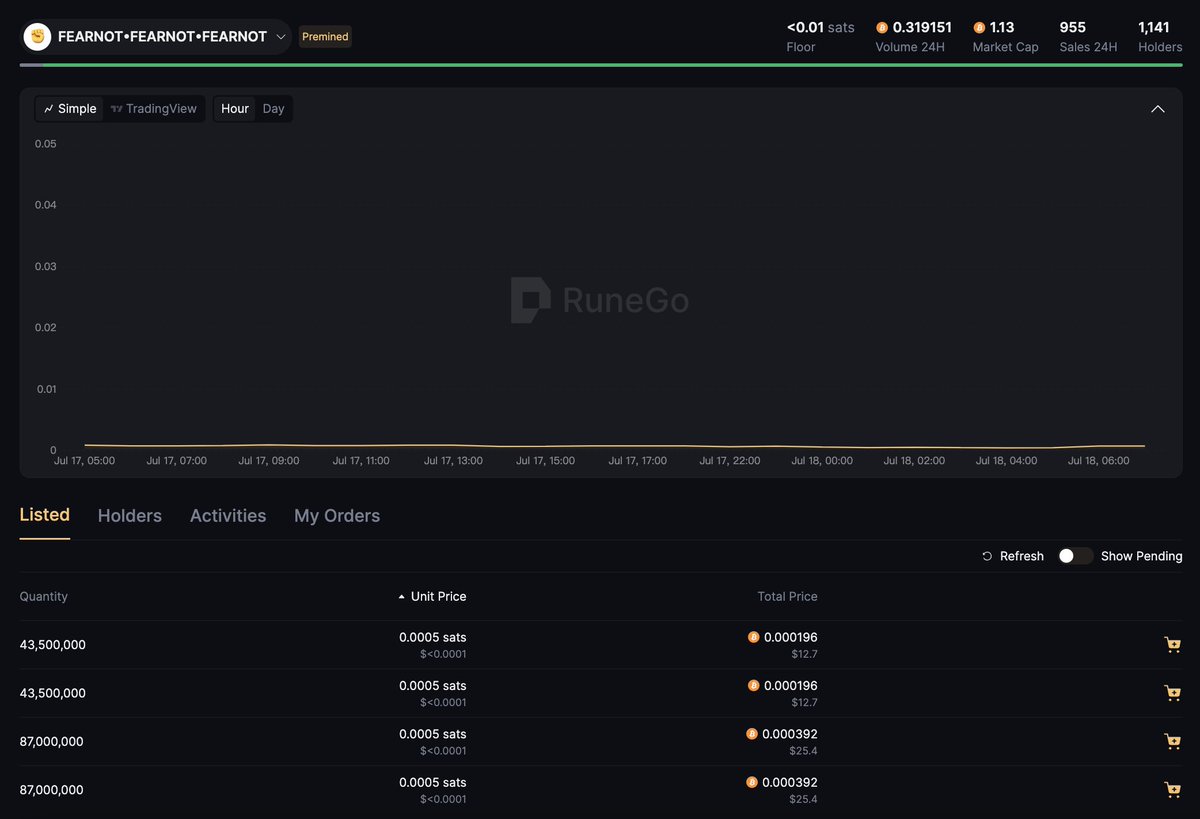Switch to the My Orders tab

[x=337, y=515]
